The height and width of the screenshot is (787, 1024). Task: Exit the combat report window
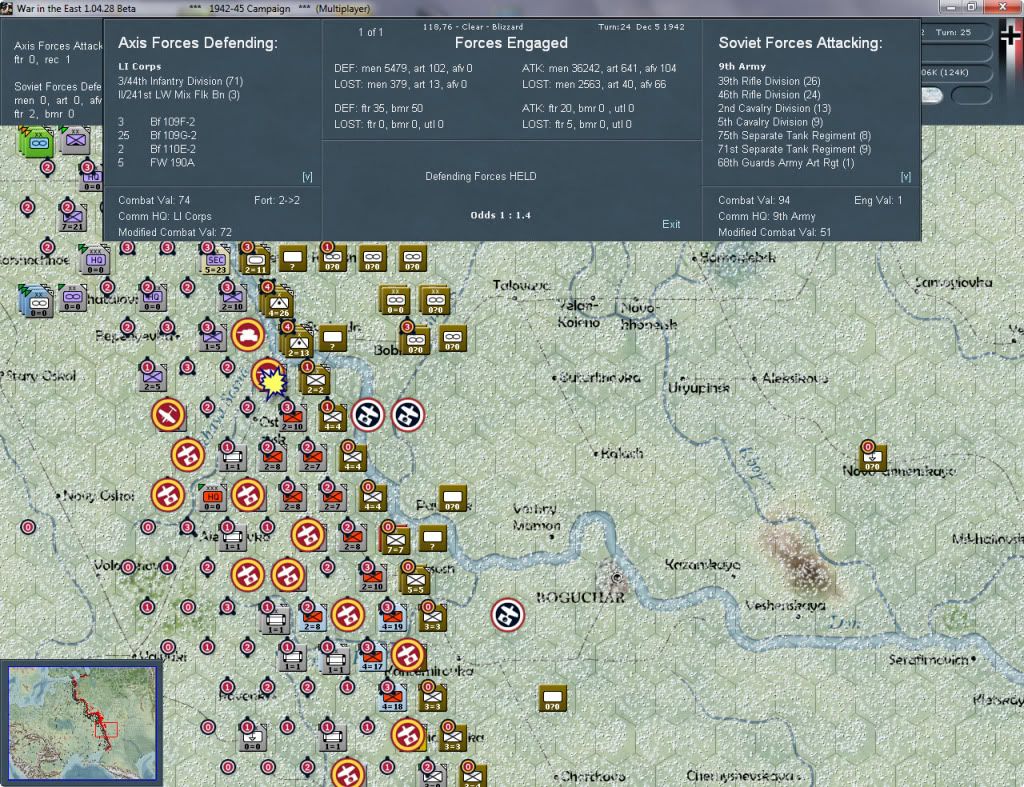click(x=671, y=224)
